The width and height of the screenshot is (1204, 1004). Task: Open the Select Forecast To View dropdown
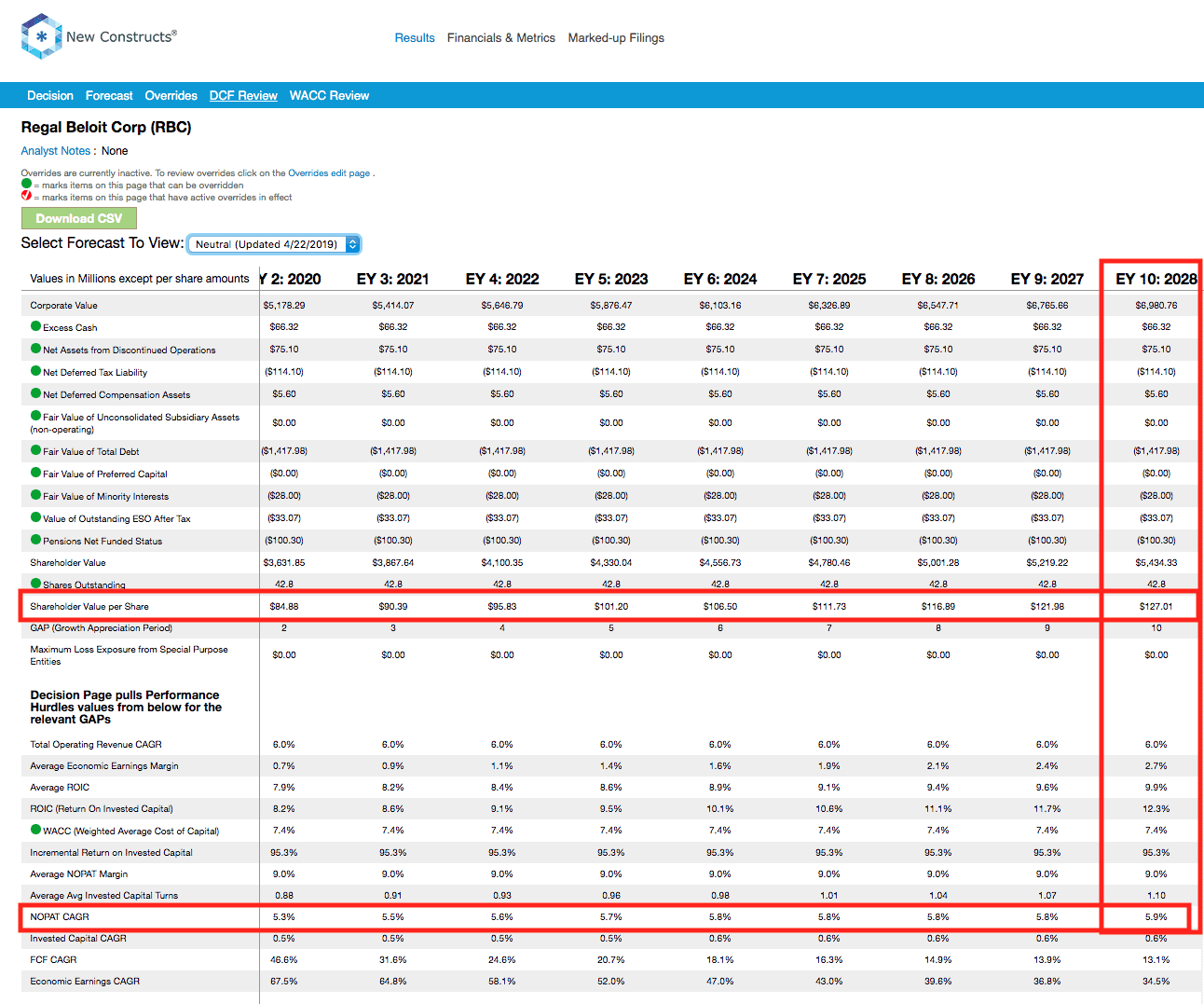point(274,244)
